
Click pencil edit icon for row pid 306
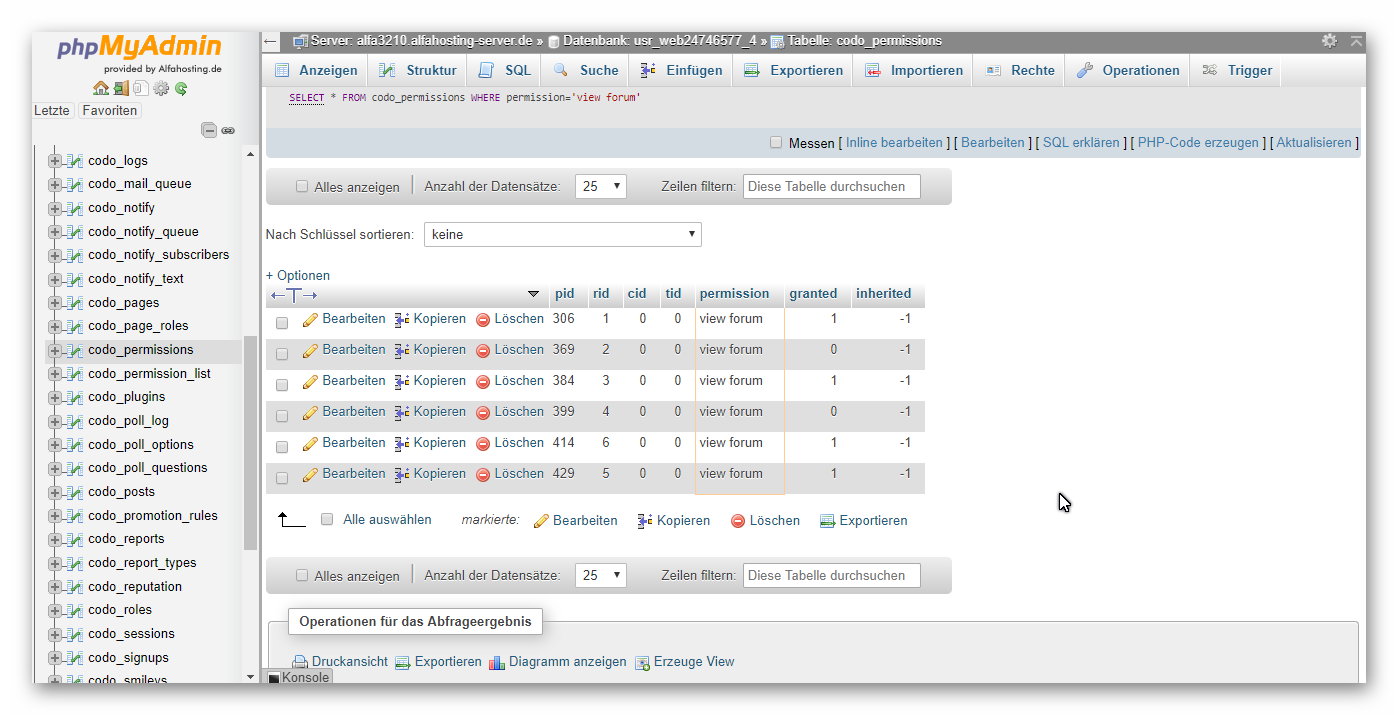(x=310, y=320)
